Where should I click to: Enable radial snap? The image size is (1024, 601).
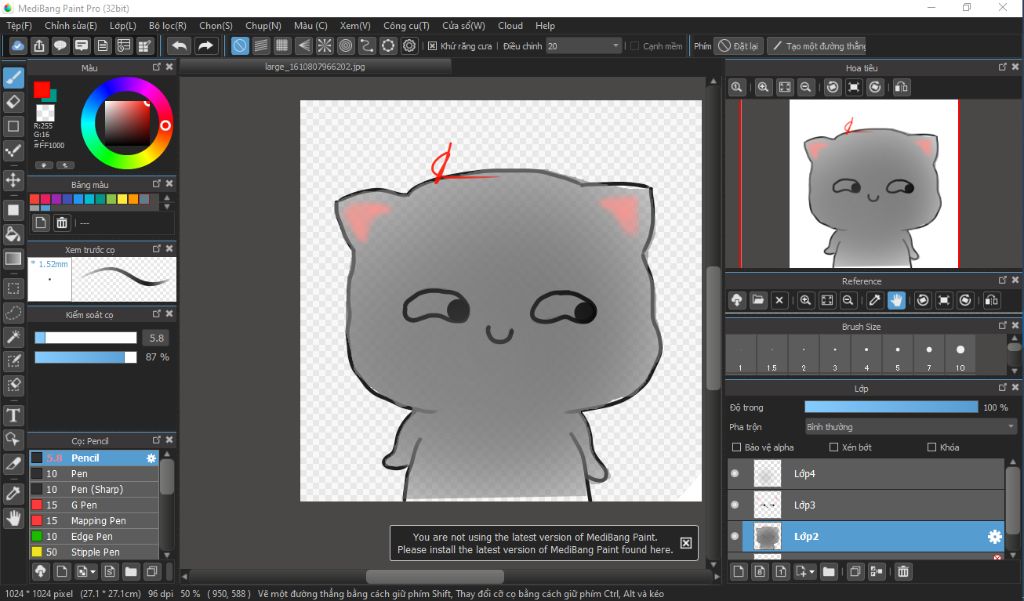coord(325,46)
